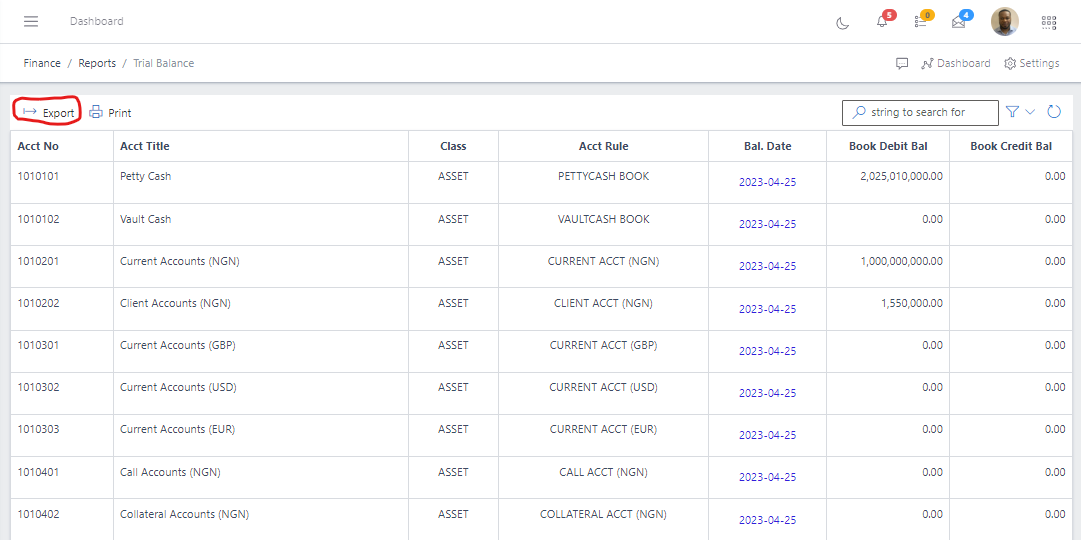1081x540 pixels.
Task: Click the CURRENT ACCT (GBP) rule cell
Action: point(603,346)
